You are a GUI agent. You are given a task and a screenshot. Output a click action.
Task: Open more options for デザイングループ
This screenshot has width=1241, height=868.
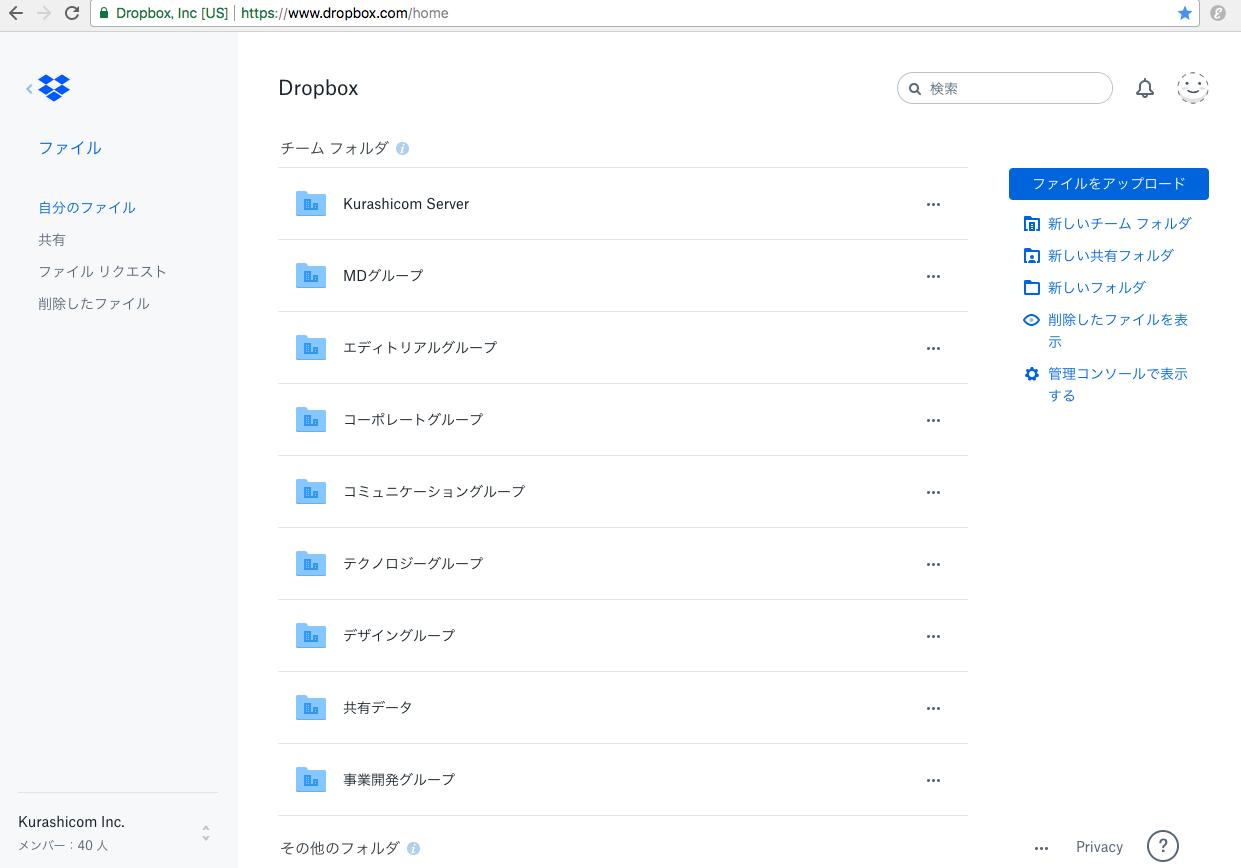click(933, 636)
